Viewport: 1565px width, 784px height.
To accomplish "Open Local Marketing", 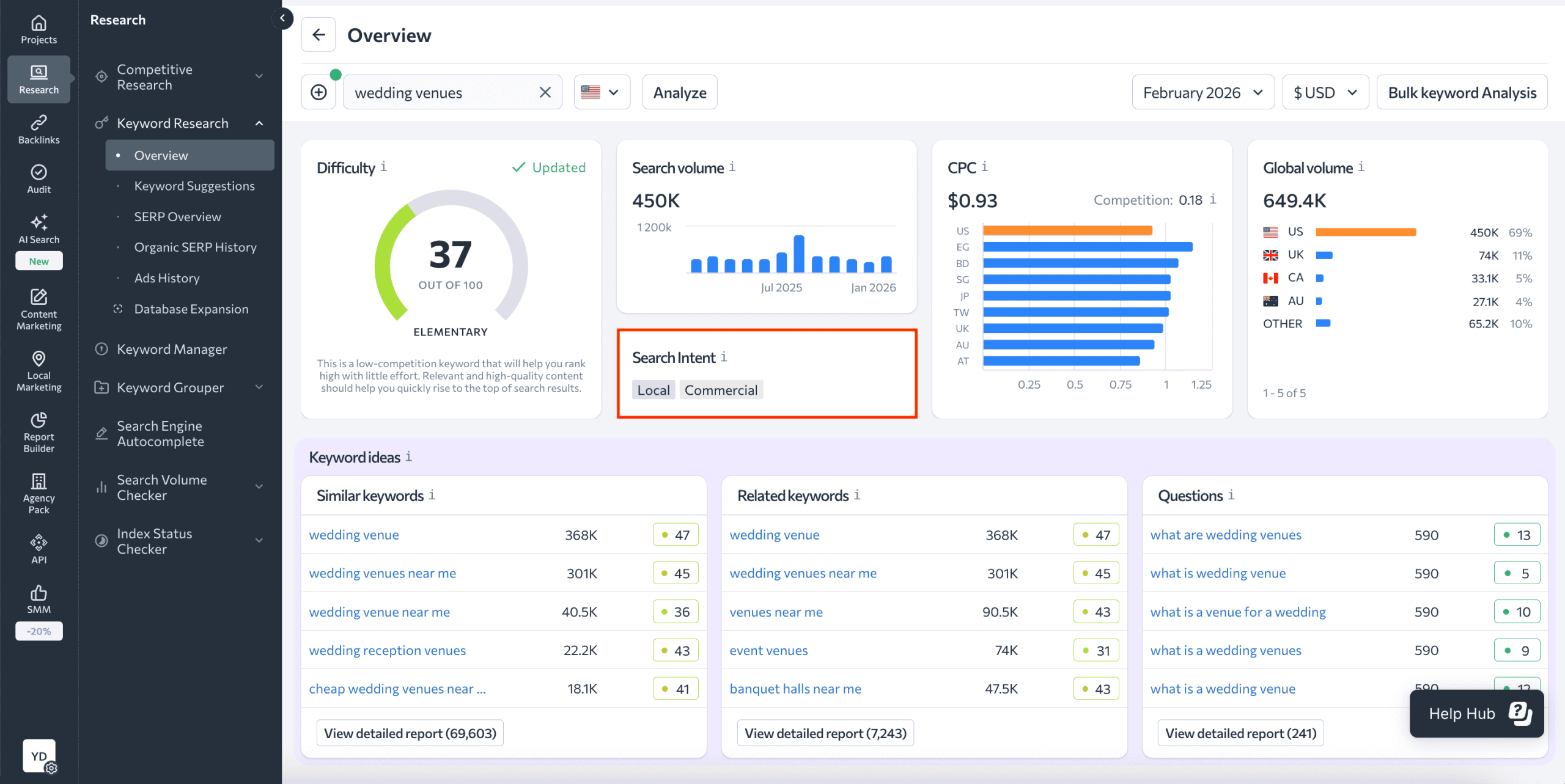I will pos(39,370).
